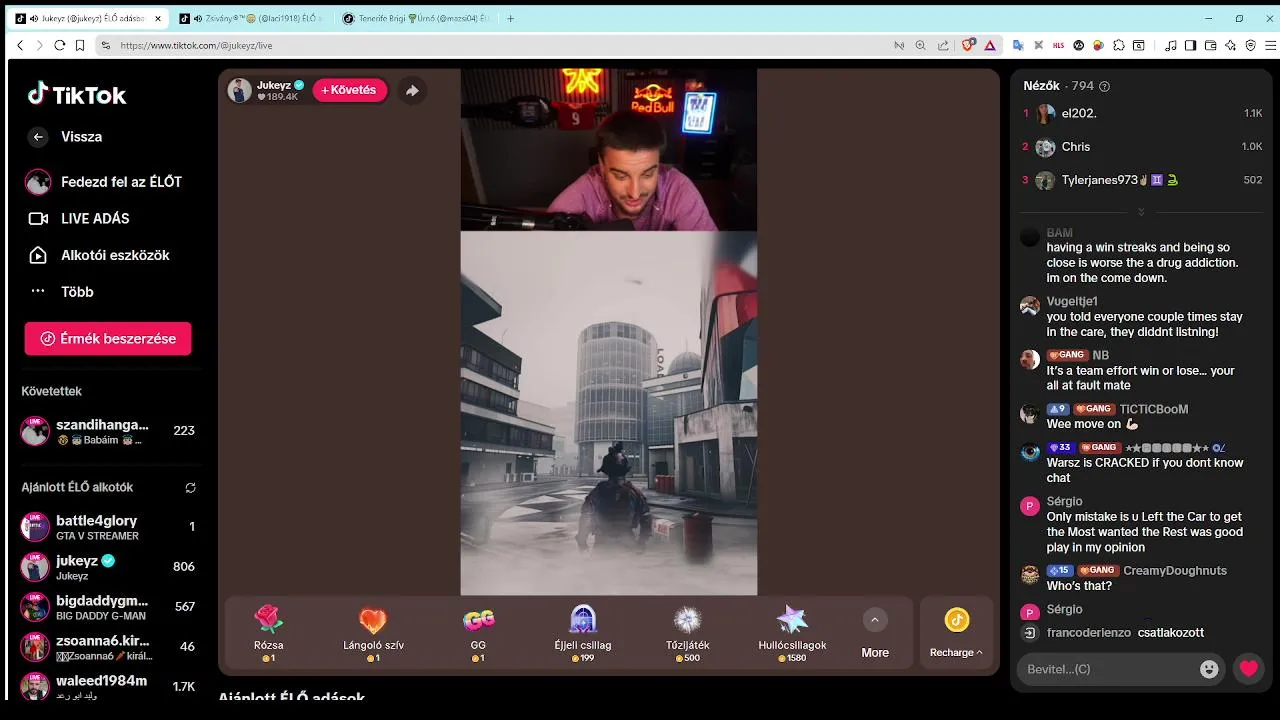Open Brave Rewards triangle icon
The width and height of the screenshot is (1280, 720).
pos(990,45)
